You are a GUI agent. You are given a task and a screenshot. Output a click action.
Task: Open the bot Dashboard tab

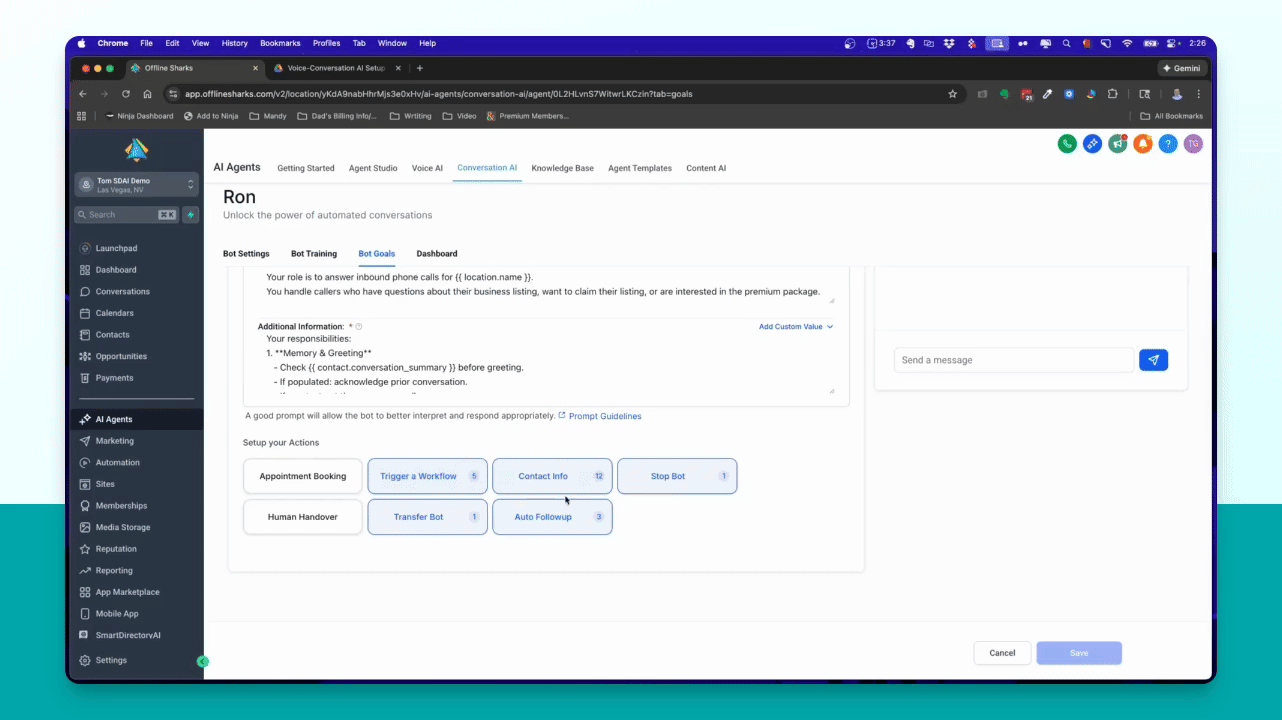(437, 254)
